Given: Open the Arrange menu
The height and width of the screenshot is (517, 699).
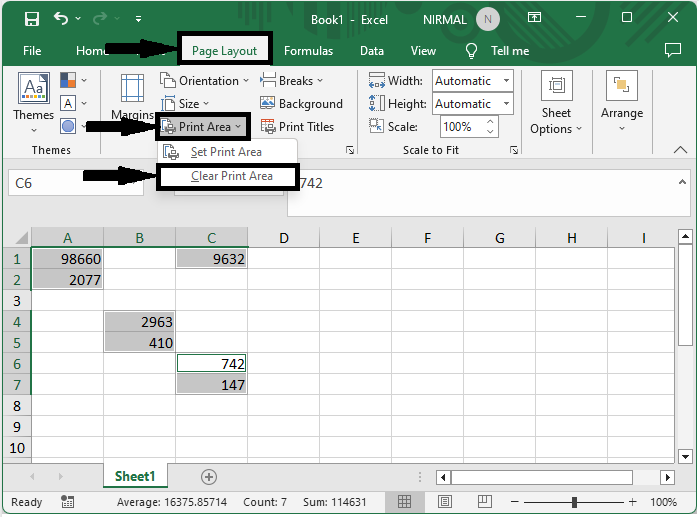Looking at the screenshot, I should (x=622, y=102).
